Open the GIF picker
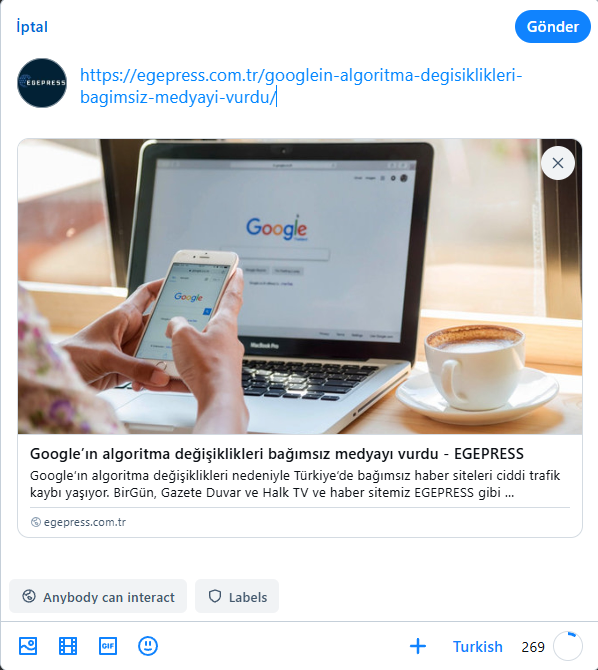This screenshot has height=670, width=598. (x=108, y=646)
